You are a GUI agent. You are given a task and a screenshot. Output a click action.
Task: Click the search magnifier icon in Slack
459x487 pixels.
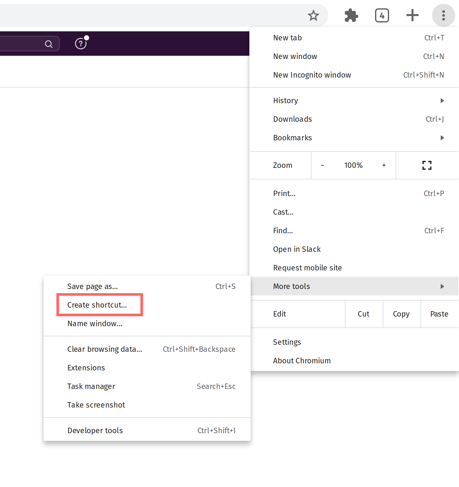pyautogui.click(x=49, y=44)
